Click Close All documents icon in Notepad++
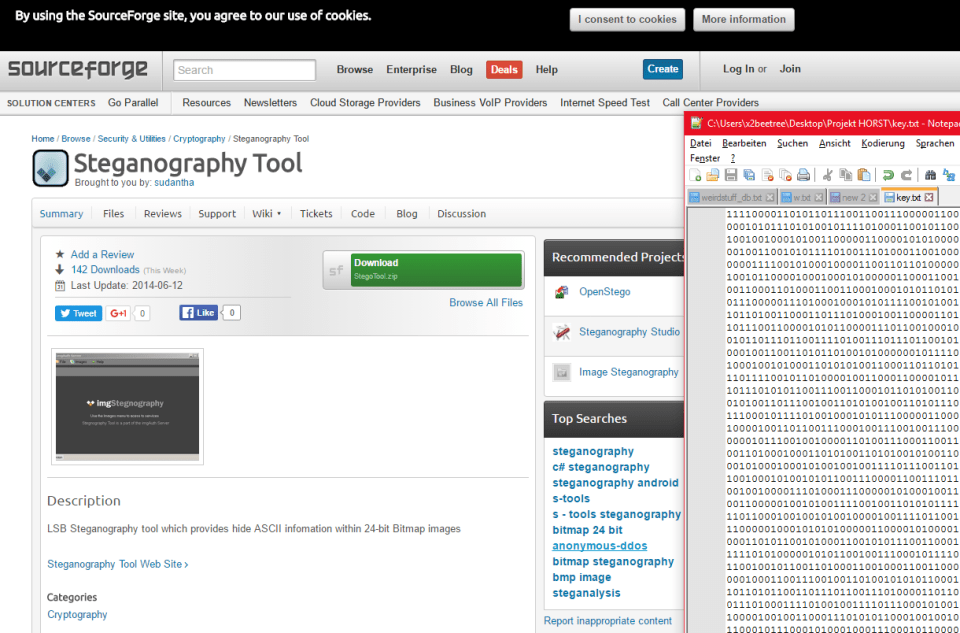This screenshot has width=960, height=633. coord(786,176)
